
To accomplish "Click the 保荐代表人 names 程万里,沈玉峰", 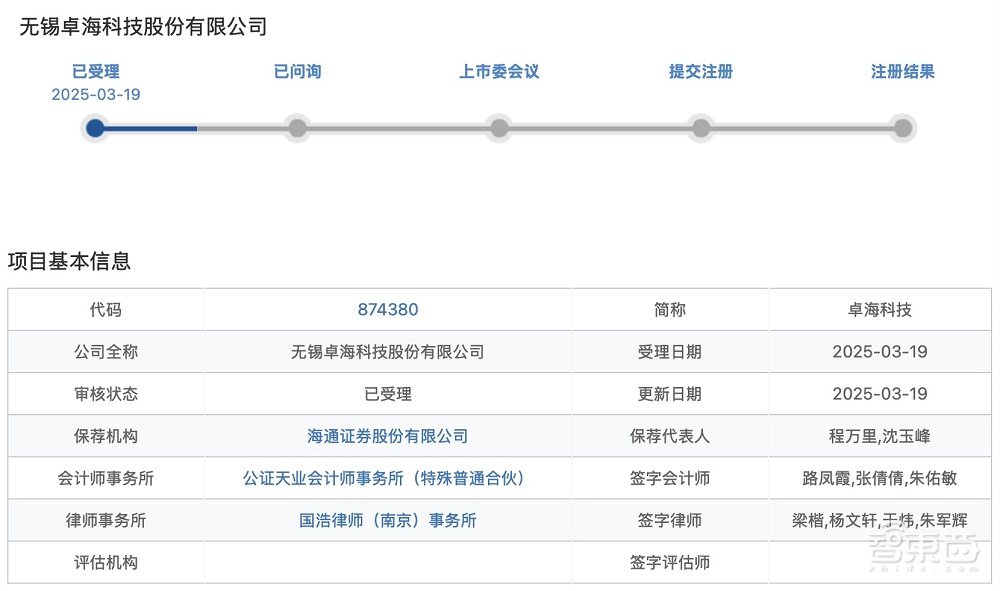I will 878,435.
